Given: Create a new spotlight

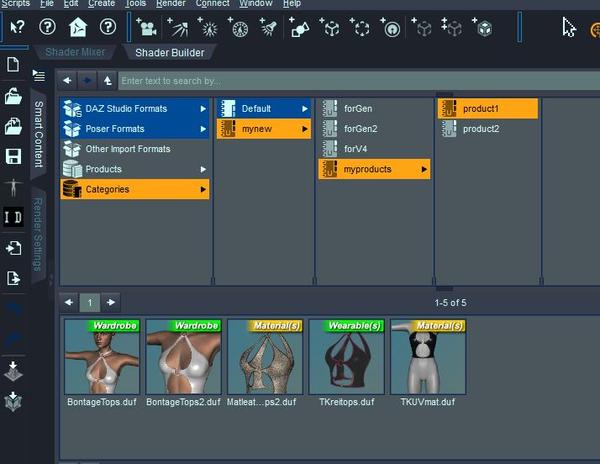Looking at the screenshot, I should [x=268, y=27].
